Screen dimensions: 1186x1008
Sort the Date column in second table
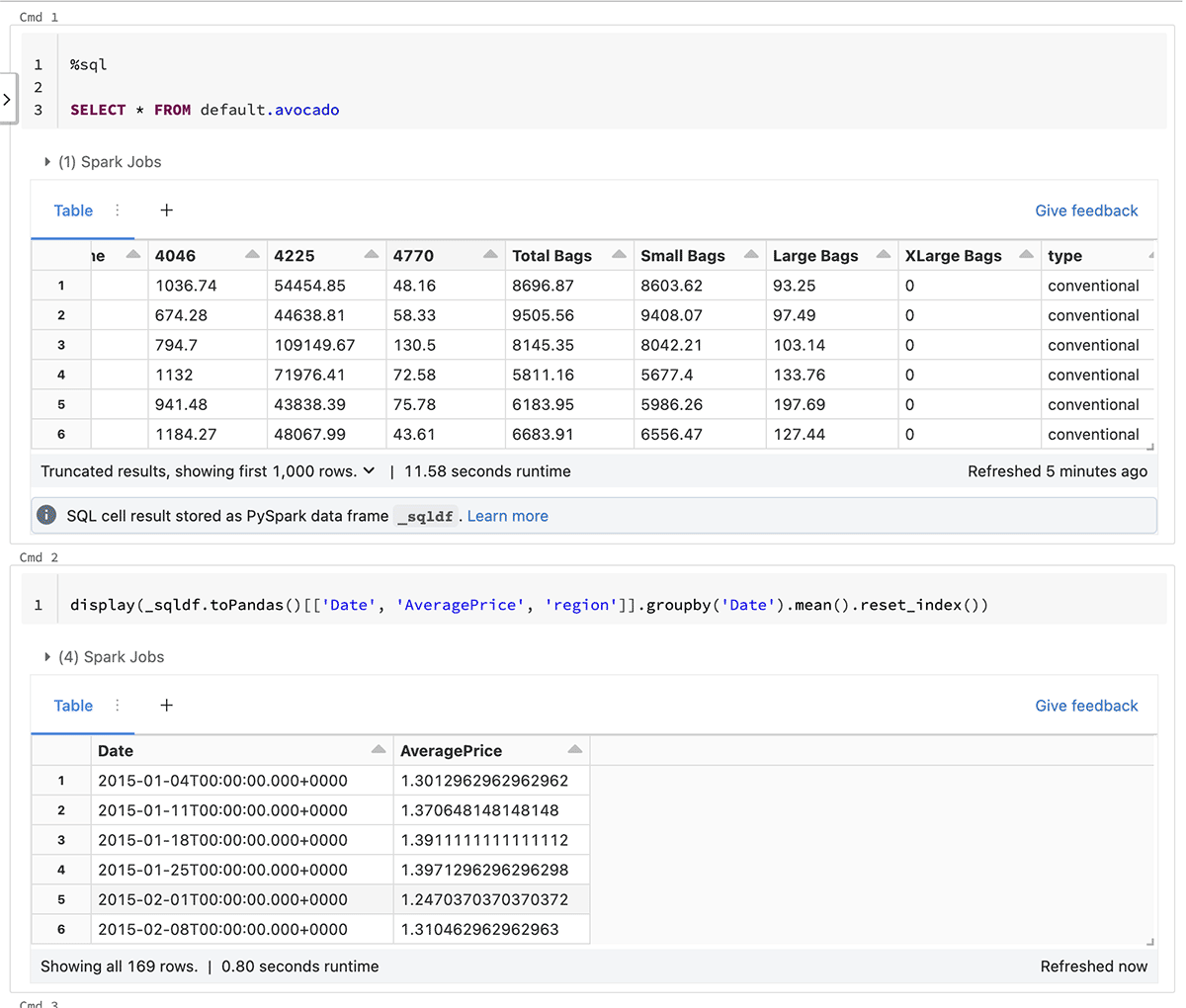click(x=379, y=750)
